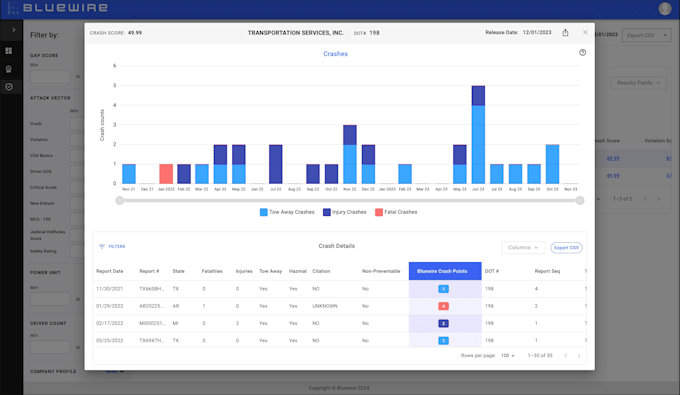Click the share icon in the modal header

[x=565, y=33]
